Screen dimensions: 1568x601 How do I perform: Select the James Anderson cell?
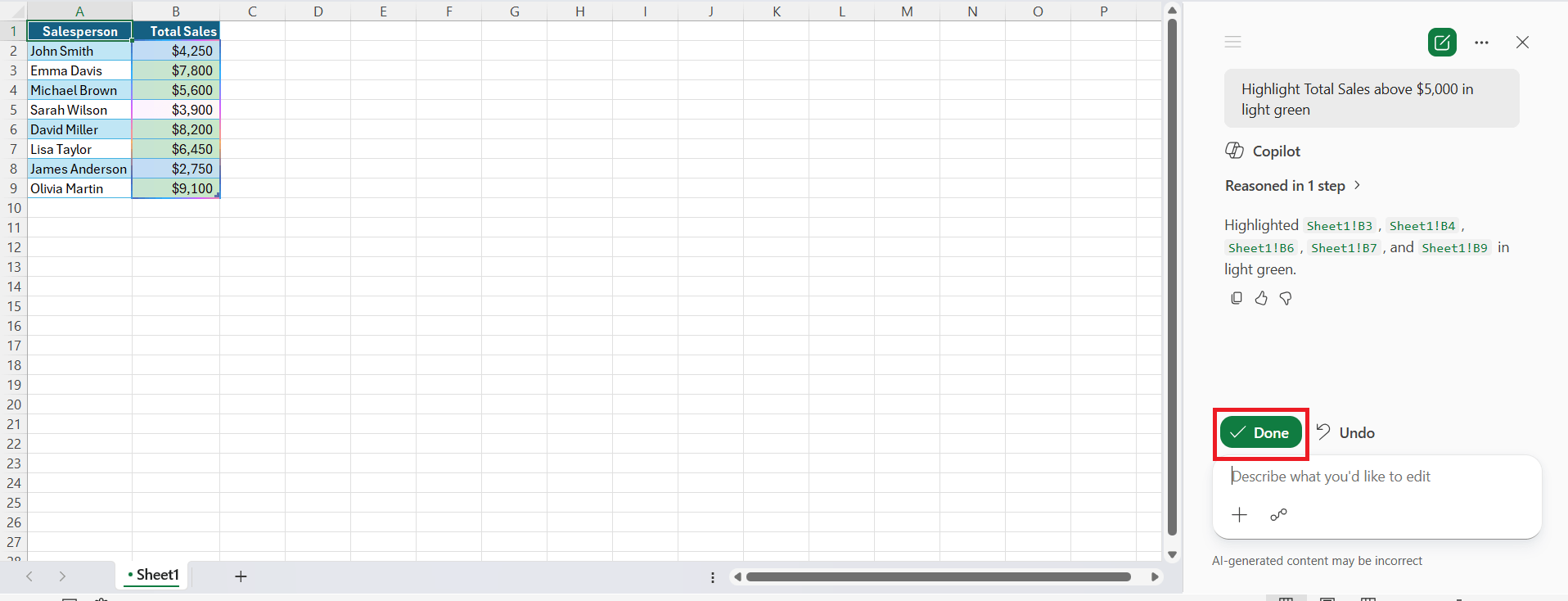point(79,169)
